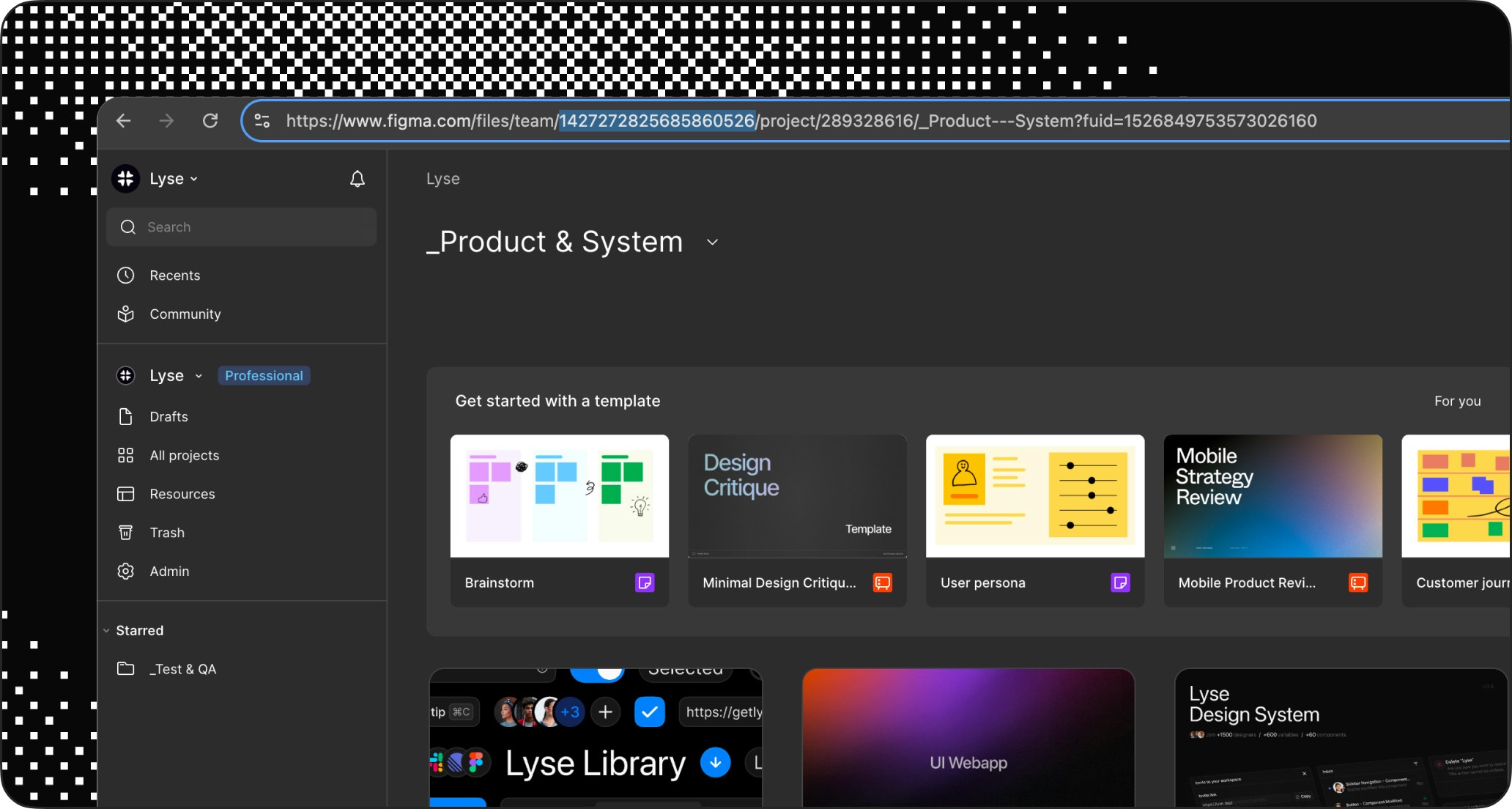Click the browser forward arrow

coord(167,121)
